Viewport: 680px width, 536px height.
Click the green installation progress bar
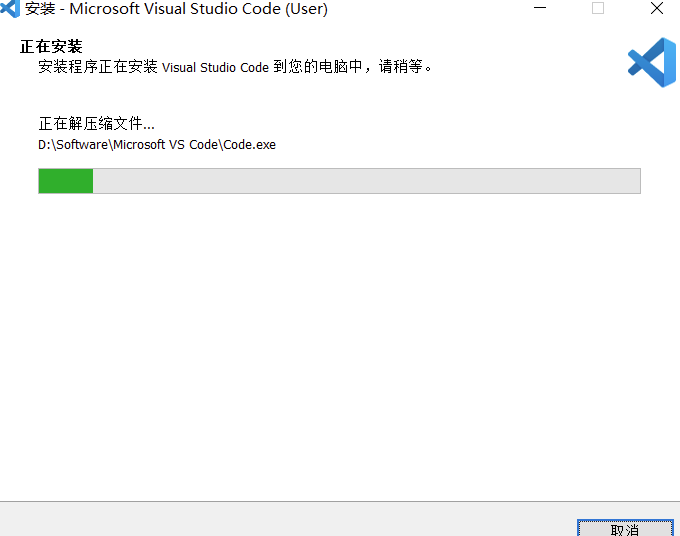(339, 181)
